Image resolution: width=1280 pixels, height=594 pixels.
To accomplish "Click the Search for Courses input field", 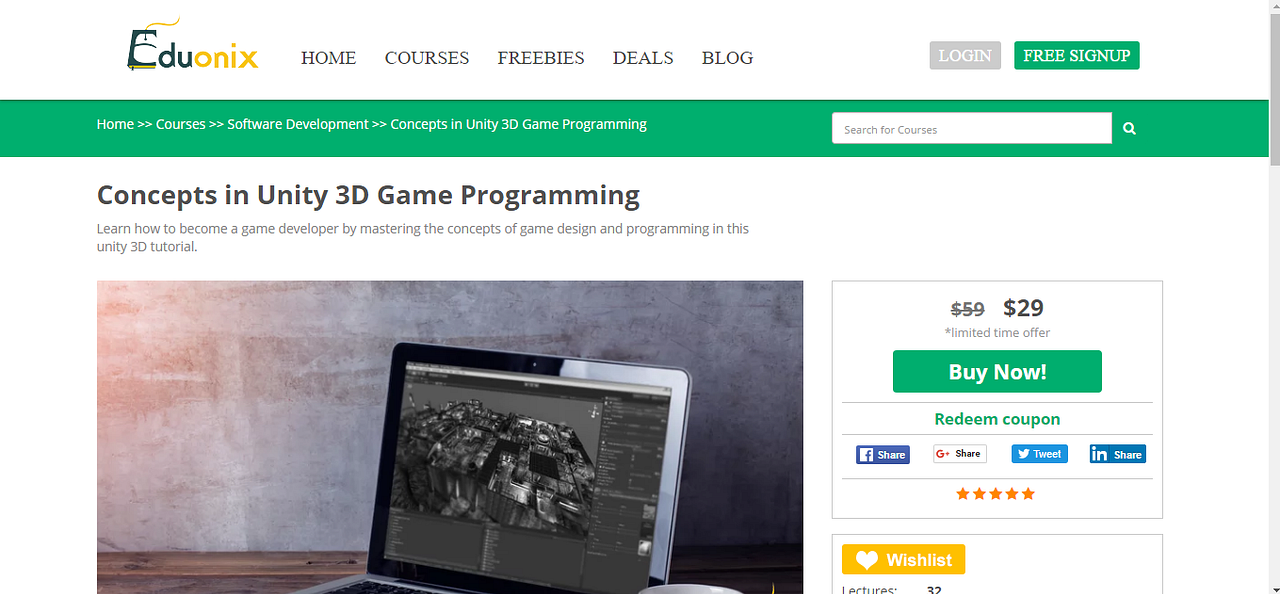I will click(971, 128).
